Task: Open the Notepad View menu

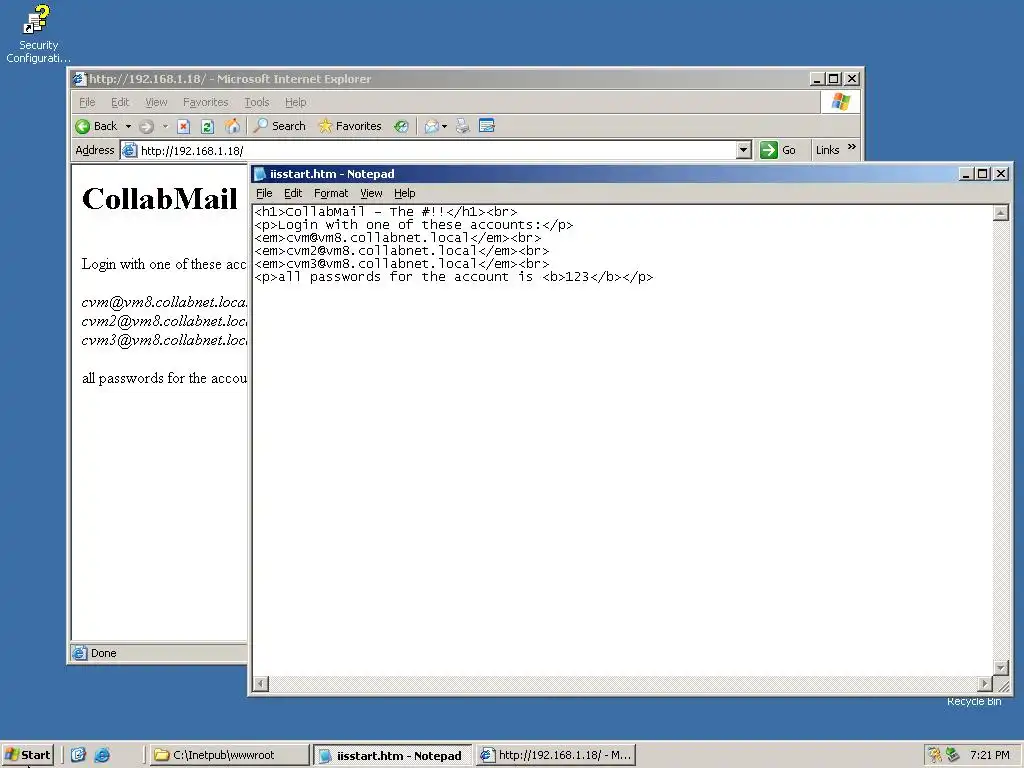Action: 371,193
